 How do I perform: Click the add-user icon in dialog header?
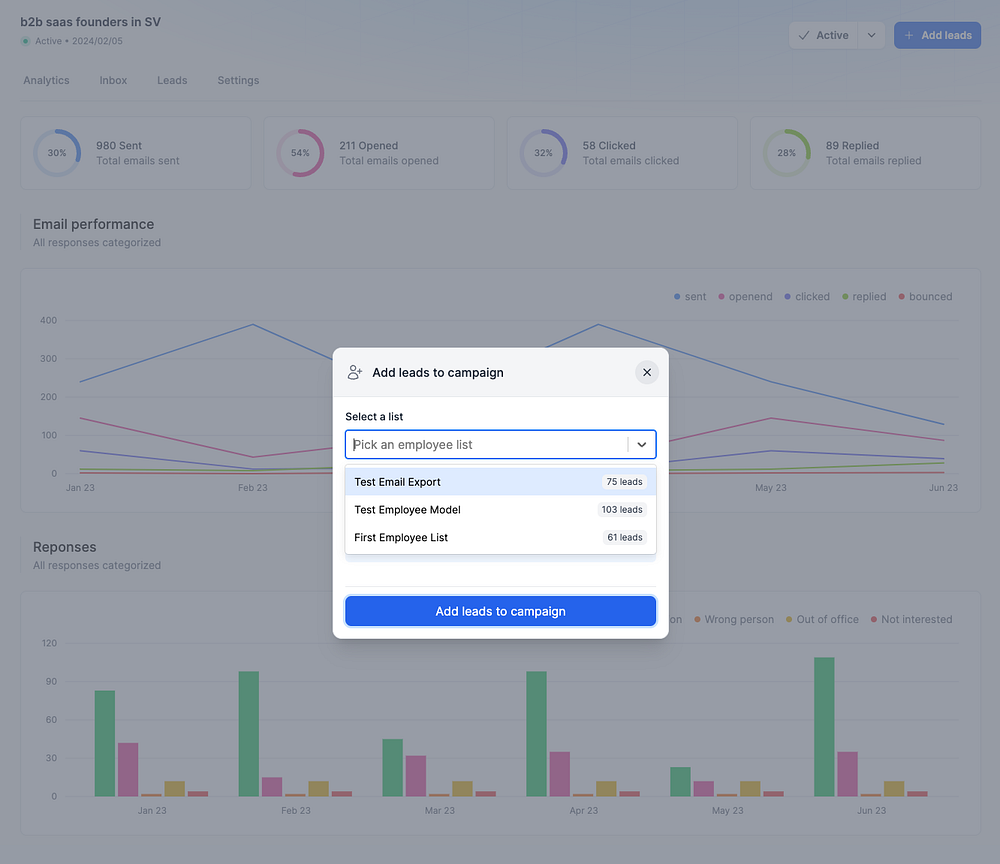pyautogui.click(x=355, y=372)
